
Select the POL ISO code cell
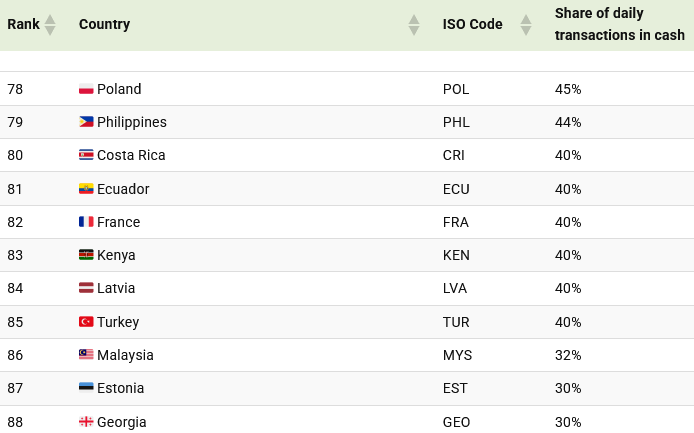click(456, 89)
